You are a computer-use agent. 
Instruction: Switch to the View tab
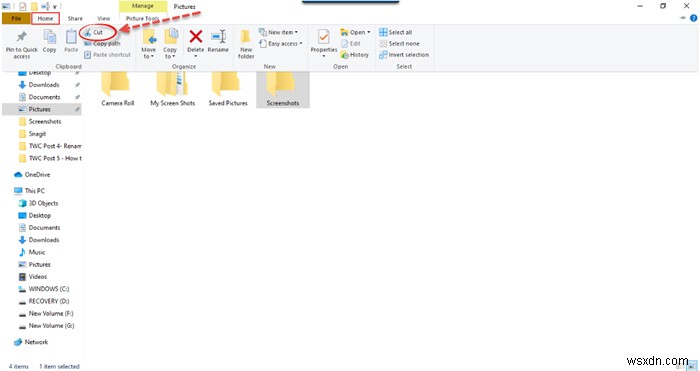[x=104, y=19]
